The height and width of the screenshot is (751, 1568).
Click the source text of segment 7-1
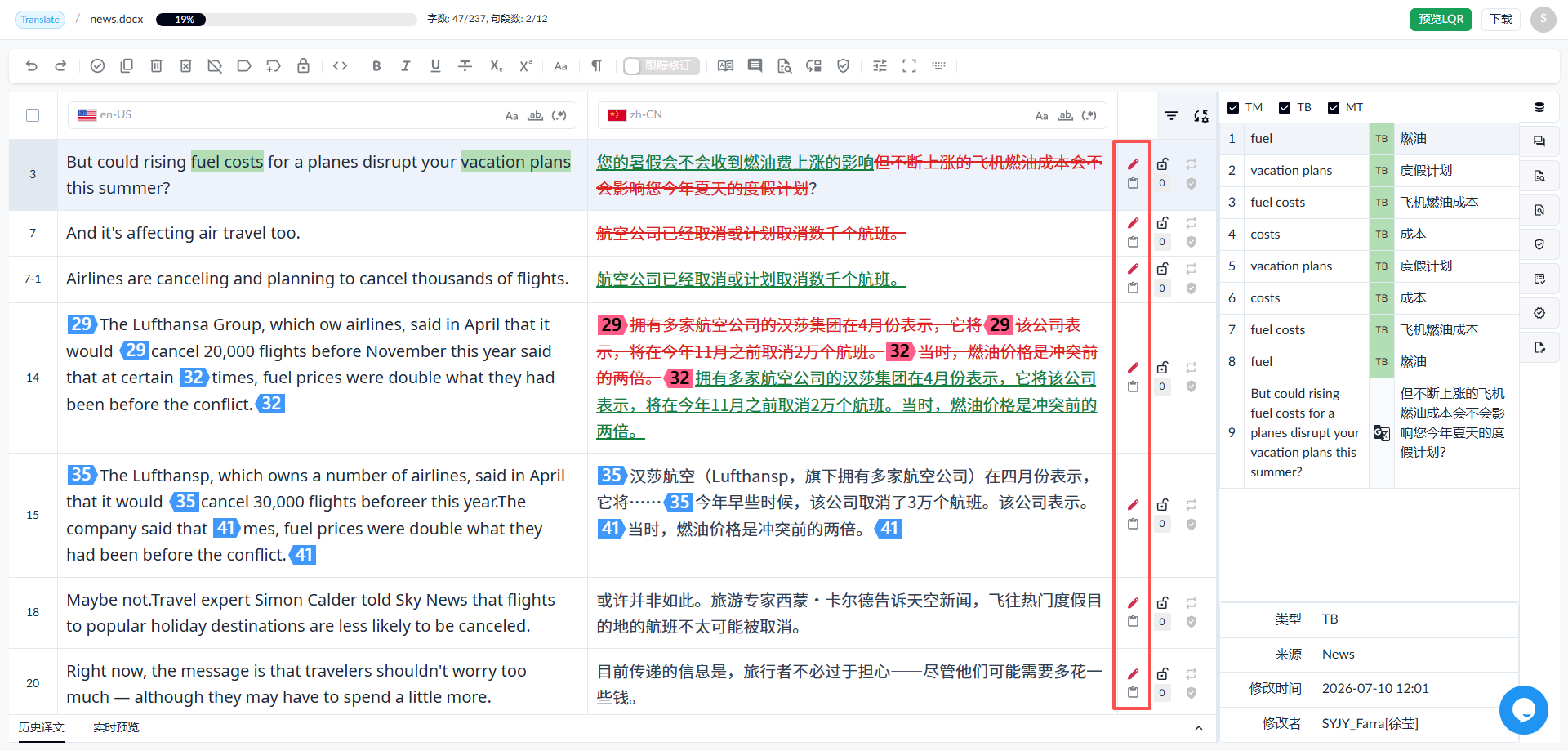point(317,279)
